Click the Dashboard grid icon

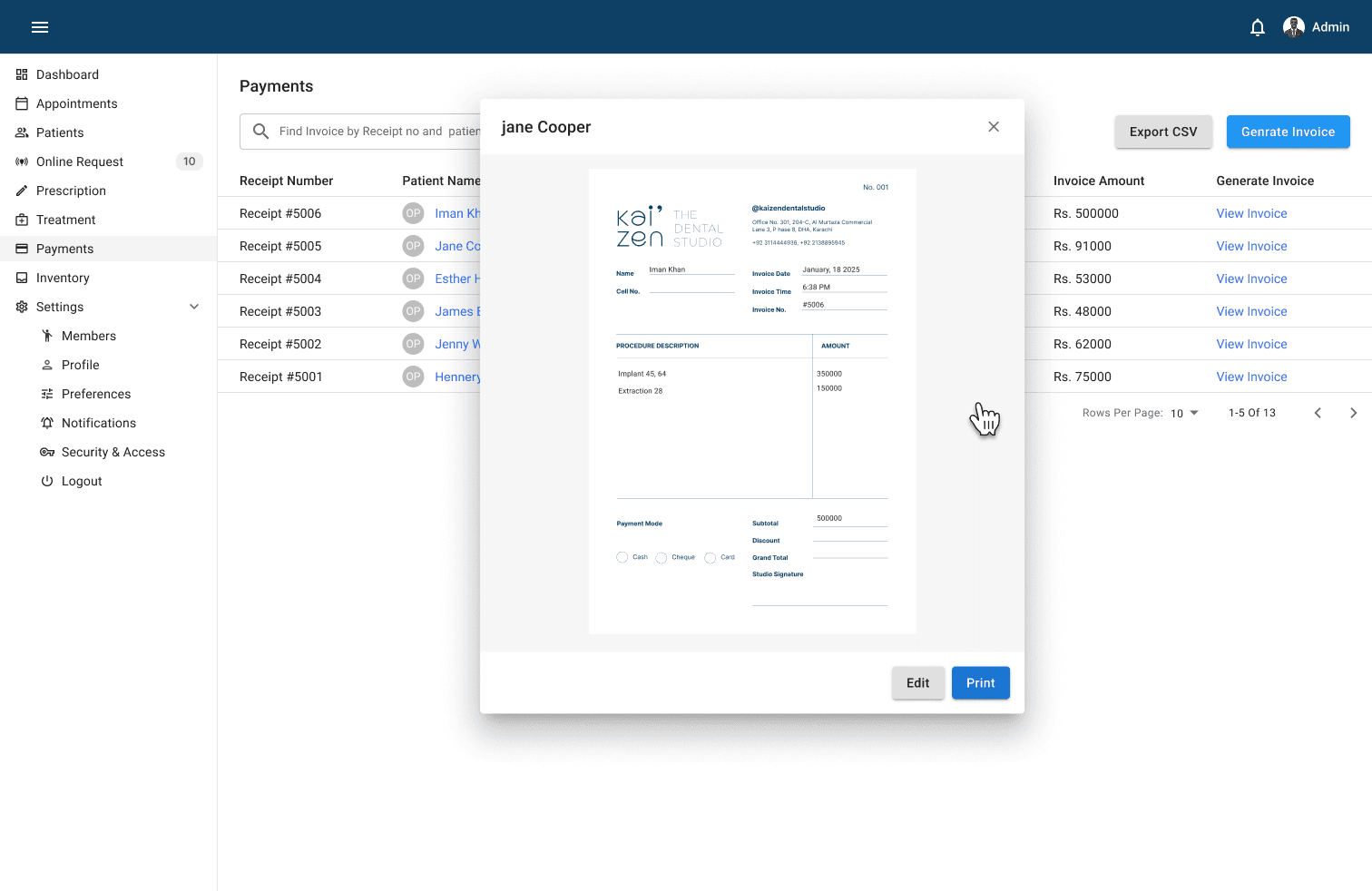[22, 74]
